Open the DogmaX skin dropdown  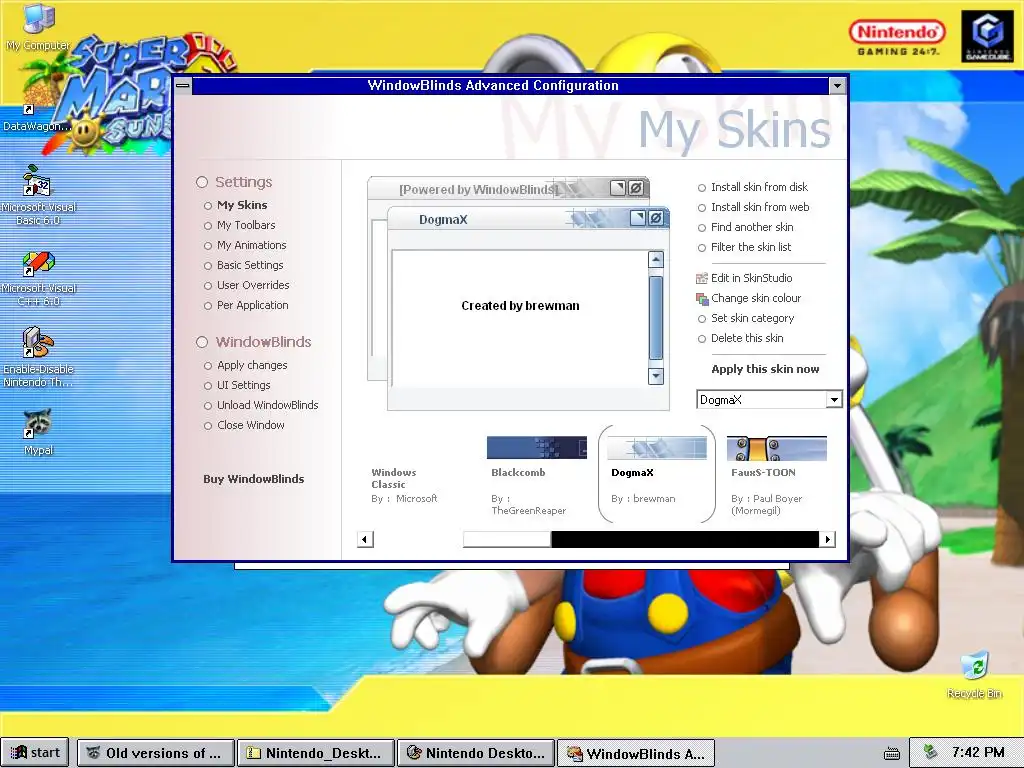click(834, 400)
